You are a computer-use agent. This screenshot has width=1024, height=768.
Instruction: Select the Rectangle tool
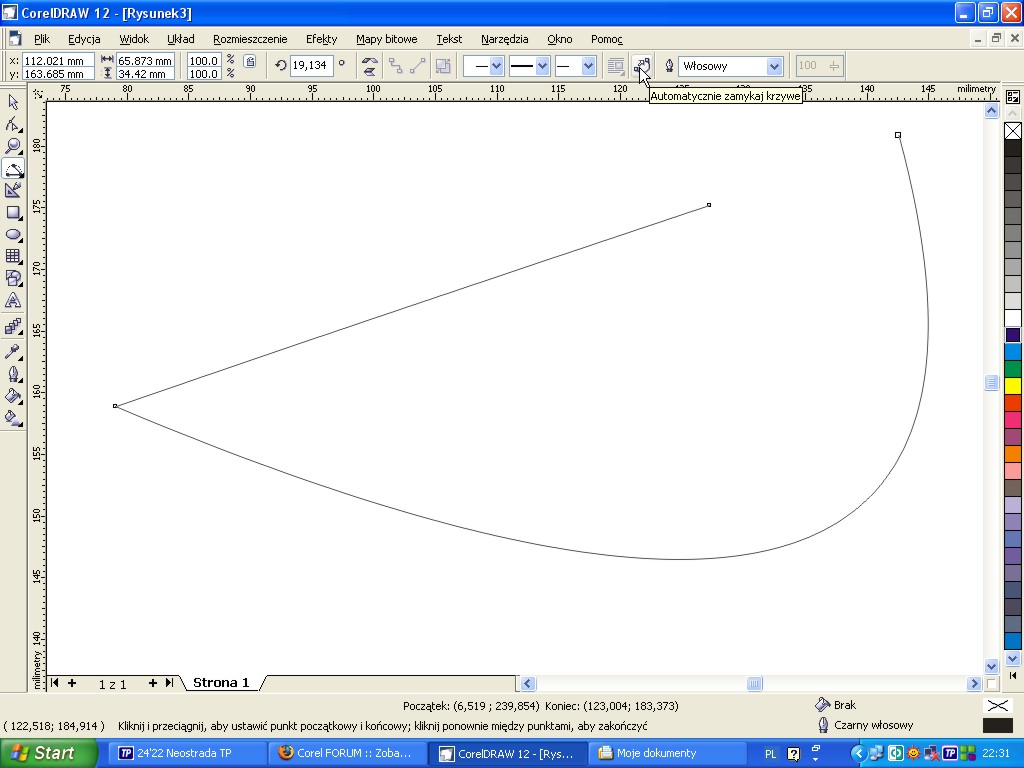13,212
